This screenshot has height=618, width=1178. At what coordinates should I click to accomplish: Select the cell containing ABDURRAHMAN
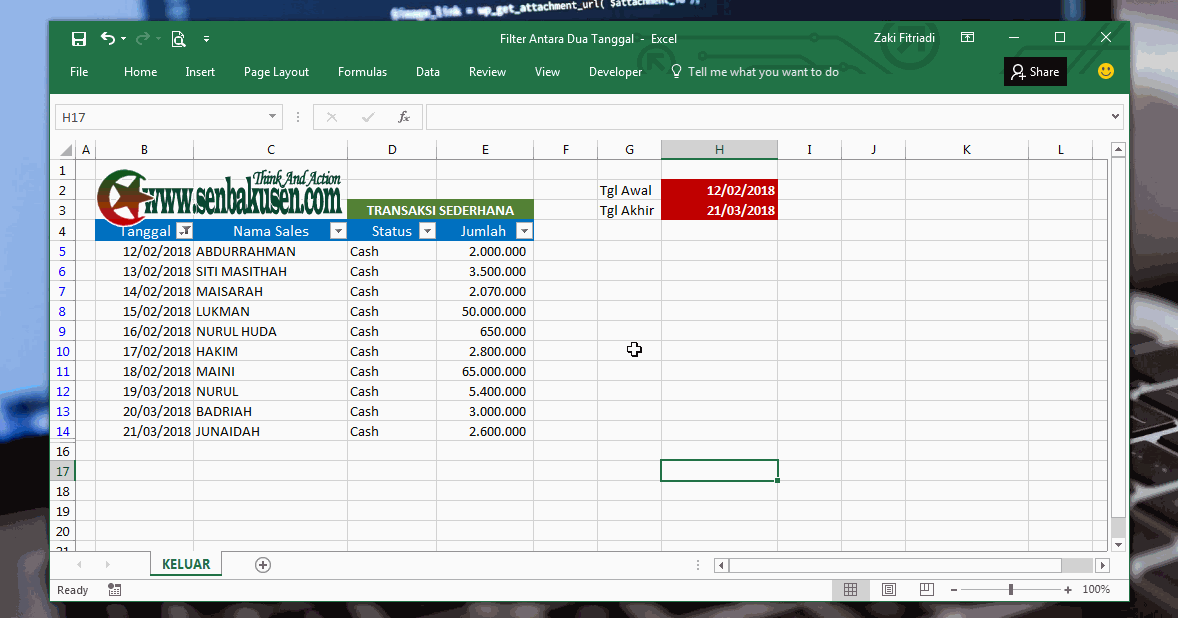coord(270,252)
